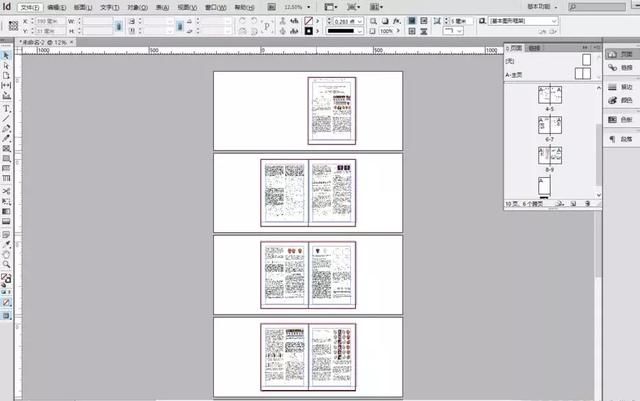The height and width of the screenshot is (401, 640).
Task: Expand the stroke weight dropdown
Action: 360,21
